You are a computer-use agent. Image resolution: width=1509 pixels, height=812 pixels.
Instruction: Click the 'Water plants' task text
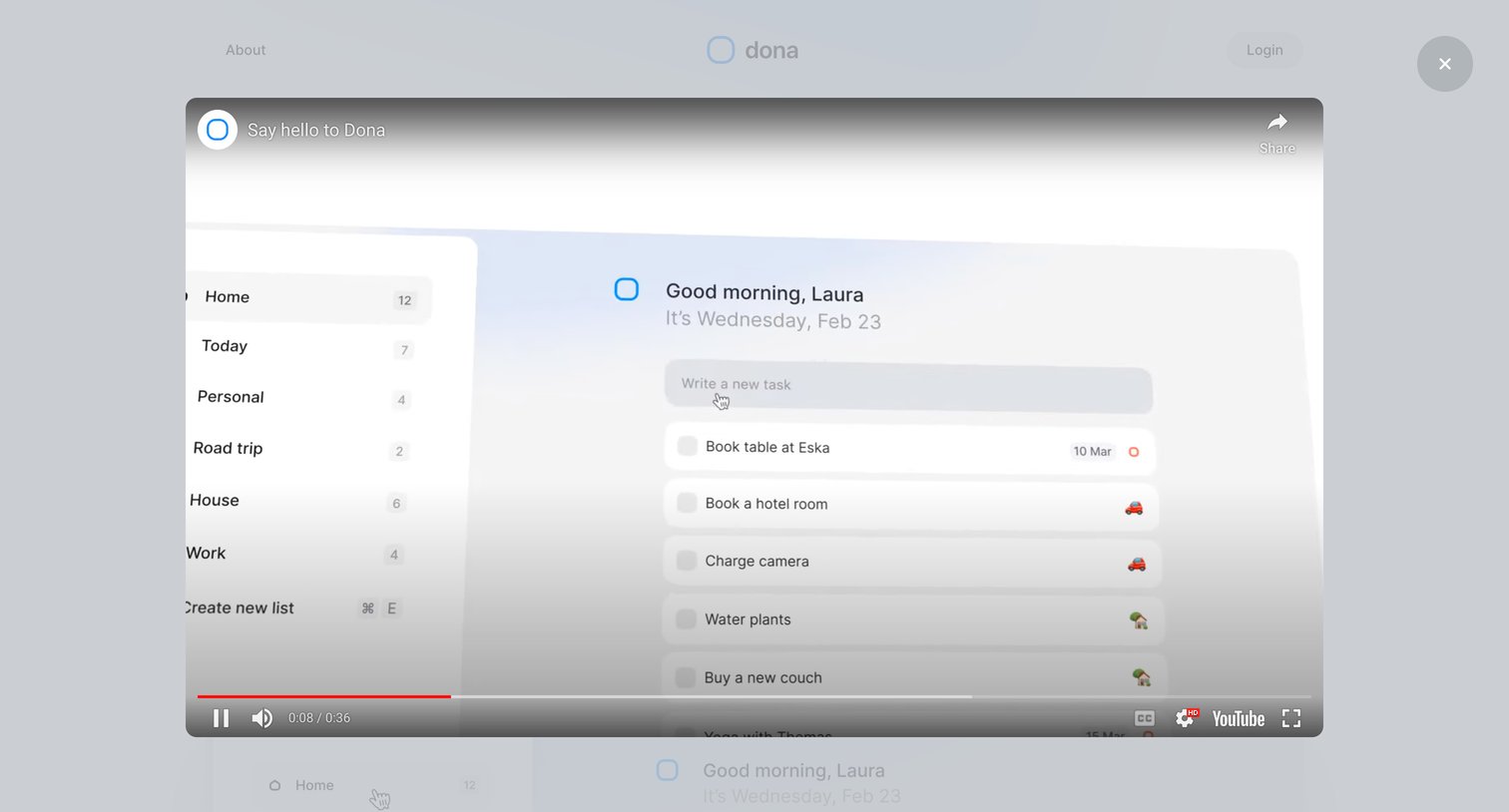coord(748,619)
